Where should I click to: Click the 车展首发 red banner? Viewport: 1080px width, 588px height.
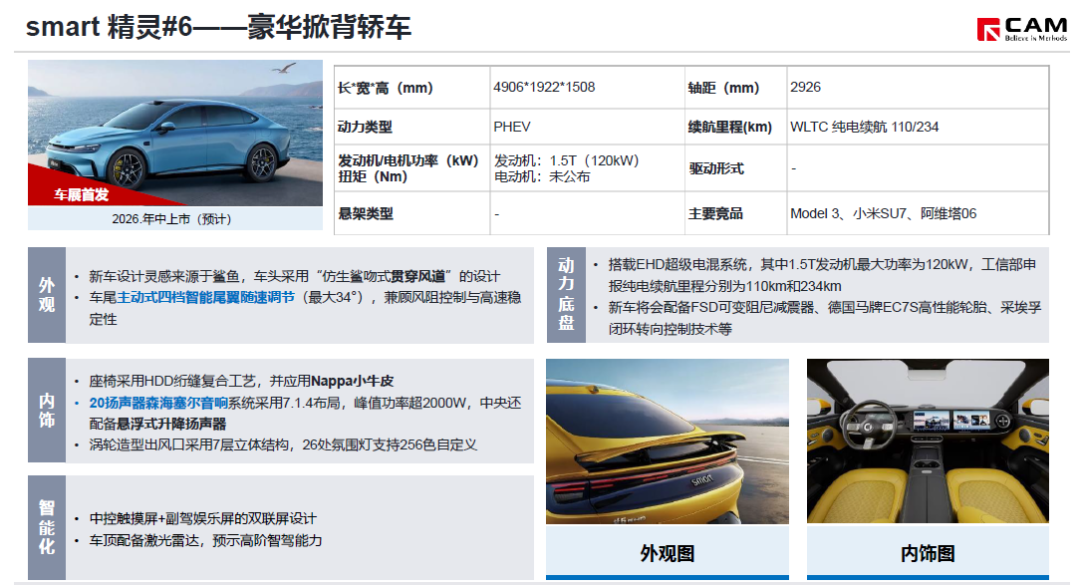pyautogui.click(x=81, y=195)
